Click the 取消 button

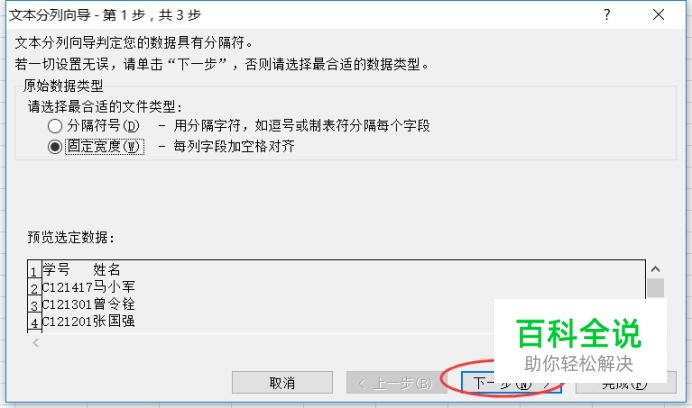[282, 382]
